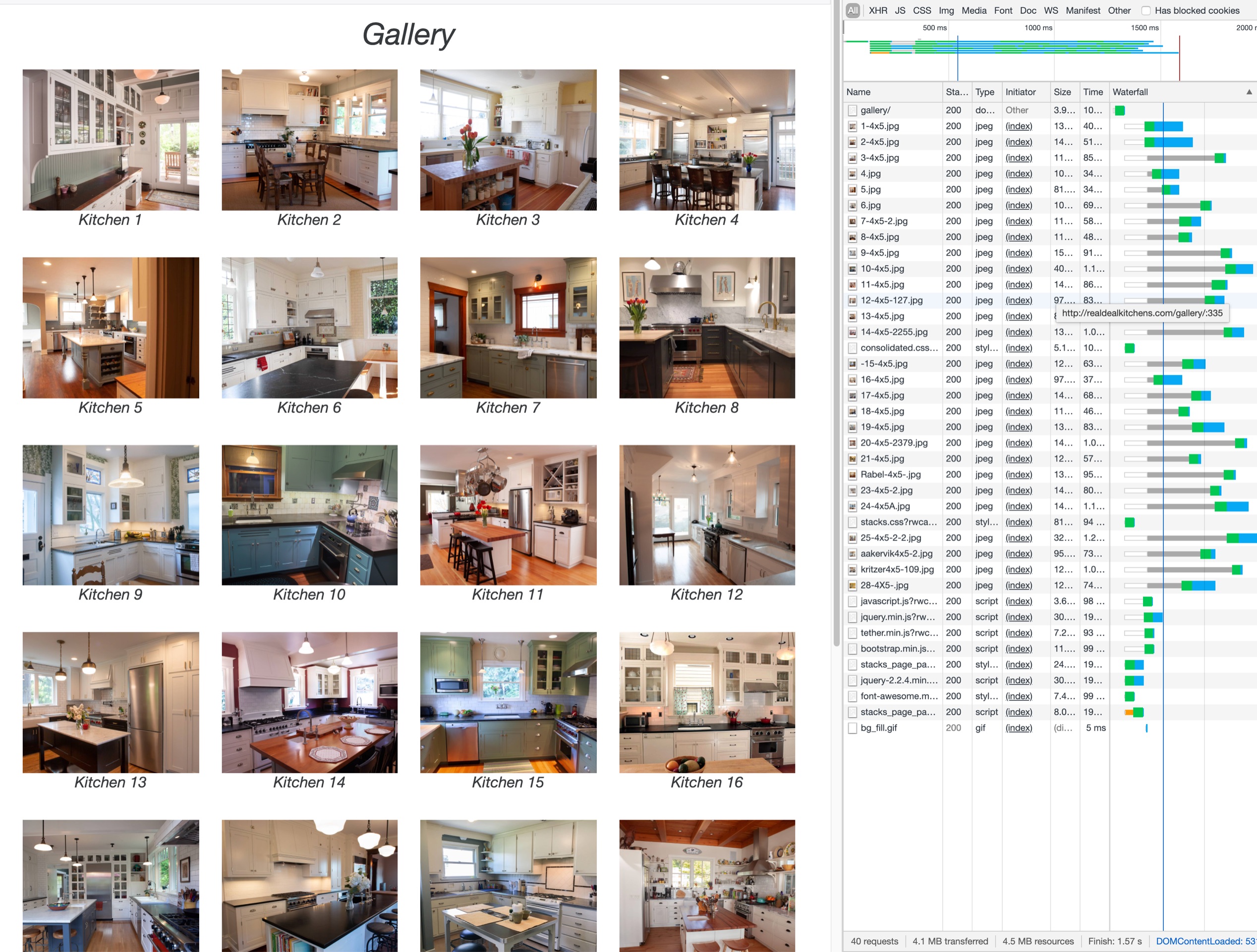Toggle the Has blocked cookies checkbox
Screen dimensions: 1257x952
[1146, 10]
